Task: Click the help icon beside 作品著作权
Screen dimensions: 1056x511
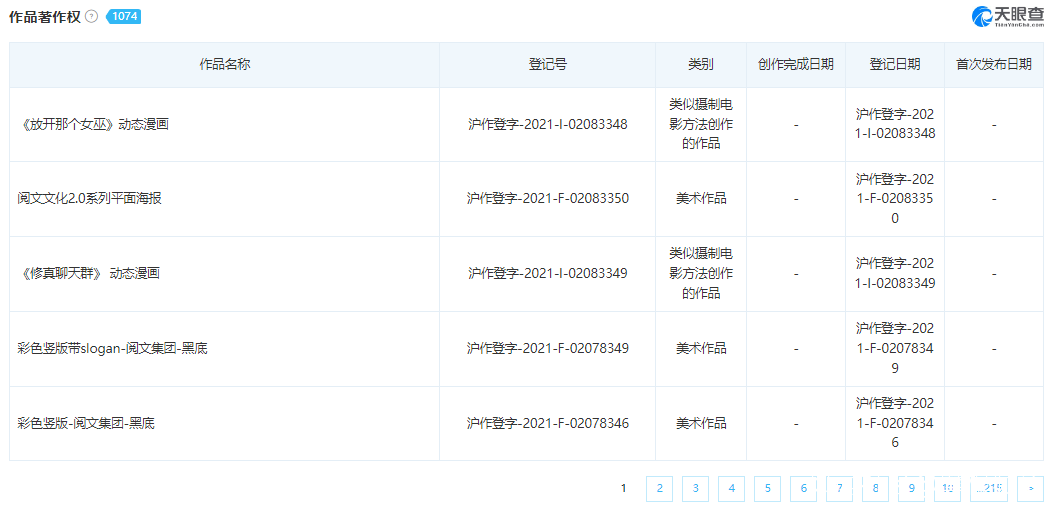Action: click(x=92, y=17)
